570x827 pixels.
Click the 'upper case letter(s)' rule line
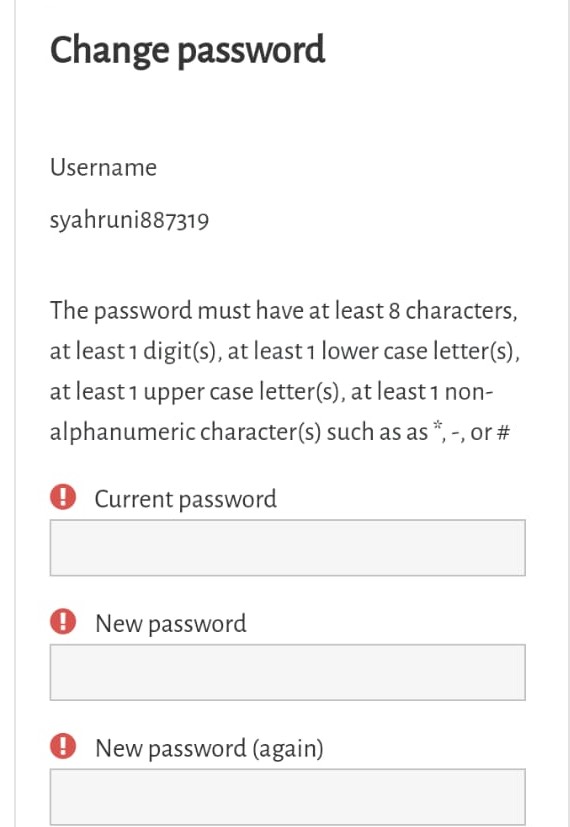coord(271,392)
